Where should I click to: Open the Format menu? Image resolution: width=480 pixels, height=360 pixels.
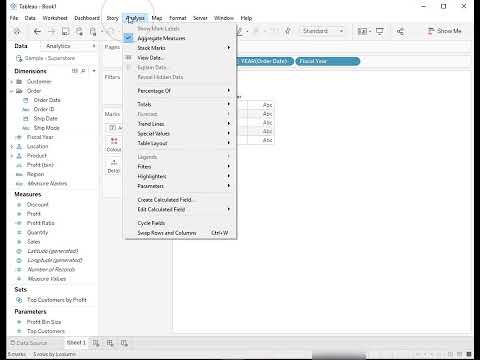(178, 18)
